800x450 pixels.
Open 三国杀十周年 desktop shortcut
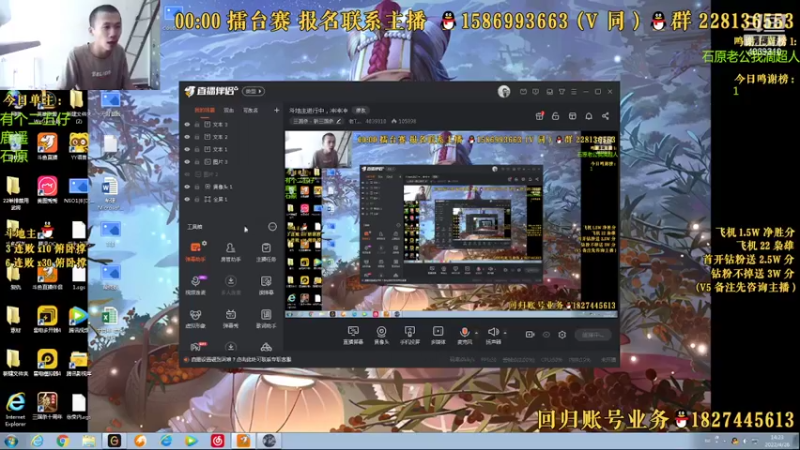47,406
